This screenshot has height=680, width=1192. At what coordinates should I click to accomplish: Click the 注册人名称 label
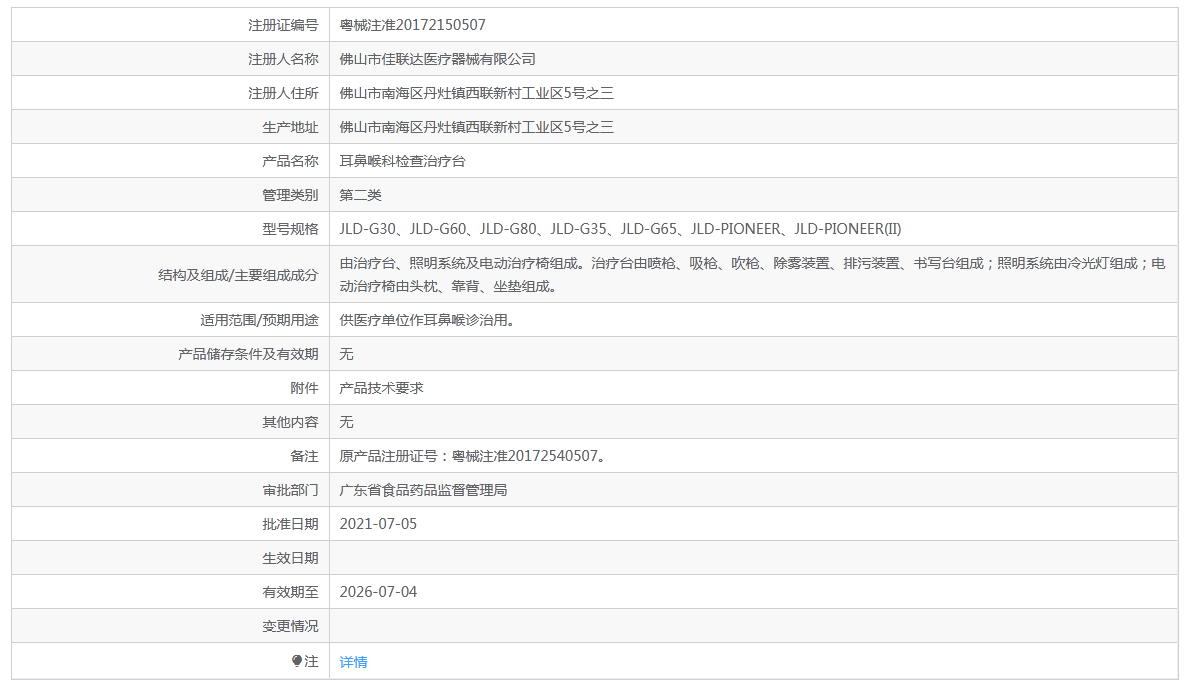(283, 59)
